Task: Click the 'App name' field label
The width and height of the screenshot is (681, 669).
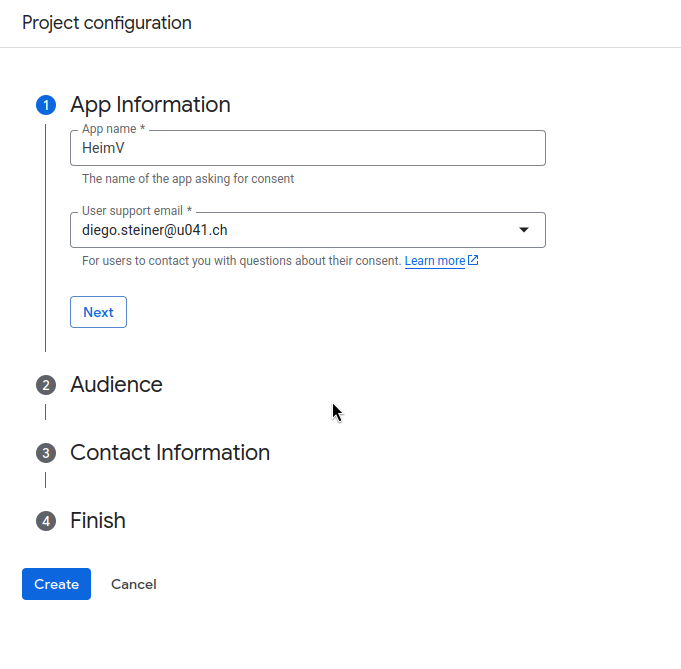Action: (113, 129)
